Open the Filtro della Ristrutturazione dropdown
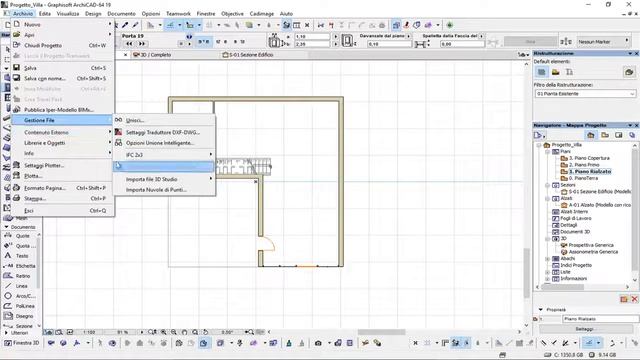Viewport: 640px width, 360px height. click(585, 94)
